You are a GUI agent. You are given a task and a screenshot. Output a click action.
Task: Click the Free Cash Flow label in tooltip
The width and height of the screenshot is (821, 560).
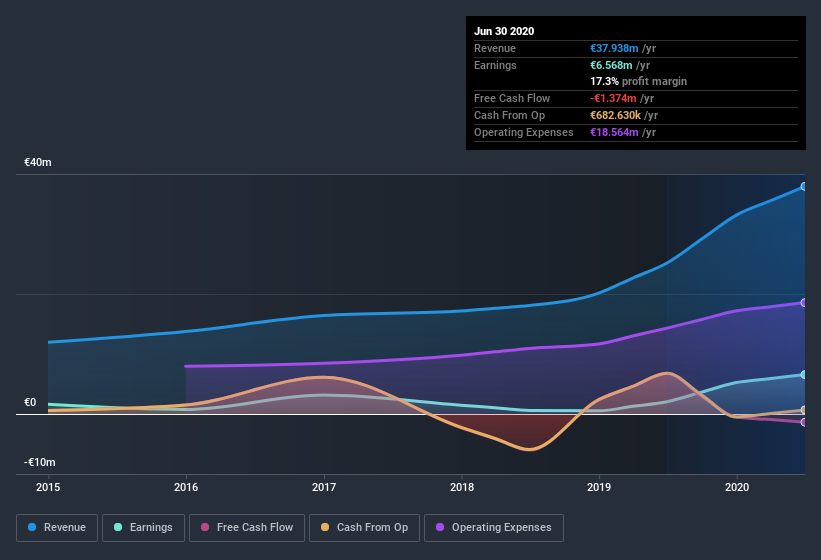point(512,98)
